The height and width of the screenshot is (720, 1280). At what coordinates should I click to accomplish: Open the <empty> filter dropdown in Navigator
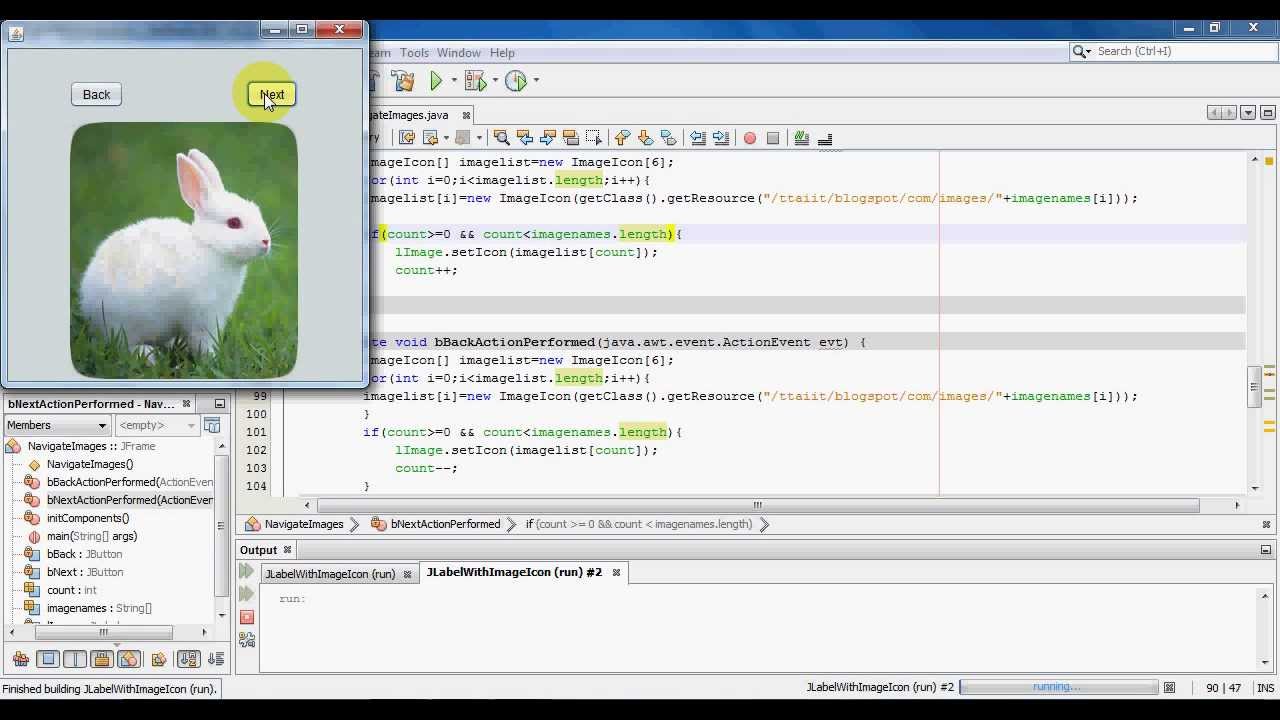[157, 425]
